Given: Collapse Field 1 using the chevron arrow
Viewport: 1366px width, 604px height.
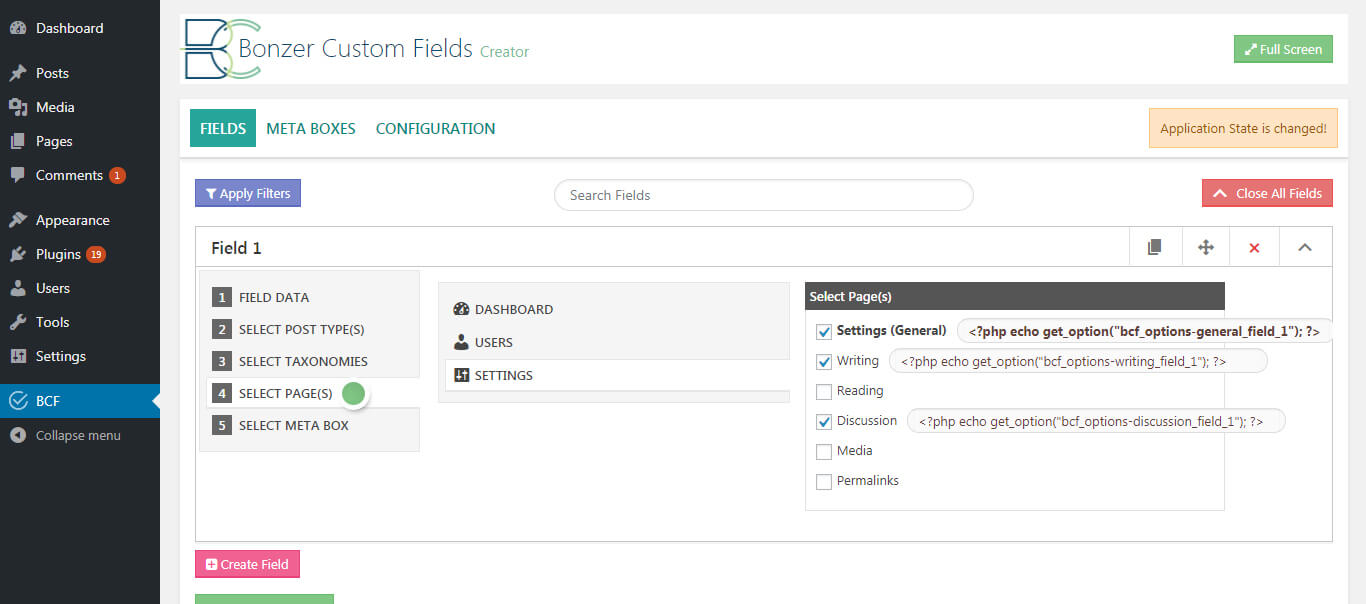Looking at the screenshot, I should click(x=1305, y=247).
